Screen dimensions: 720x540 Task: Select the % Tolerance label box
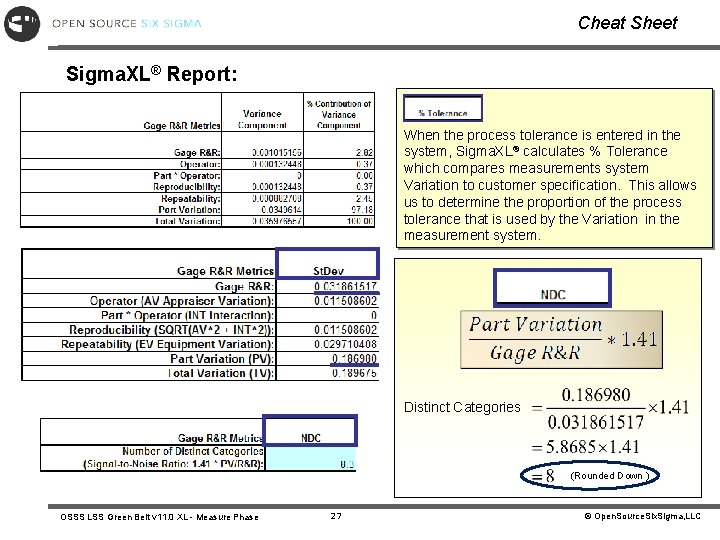[x=443, y=108]
